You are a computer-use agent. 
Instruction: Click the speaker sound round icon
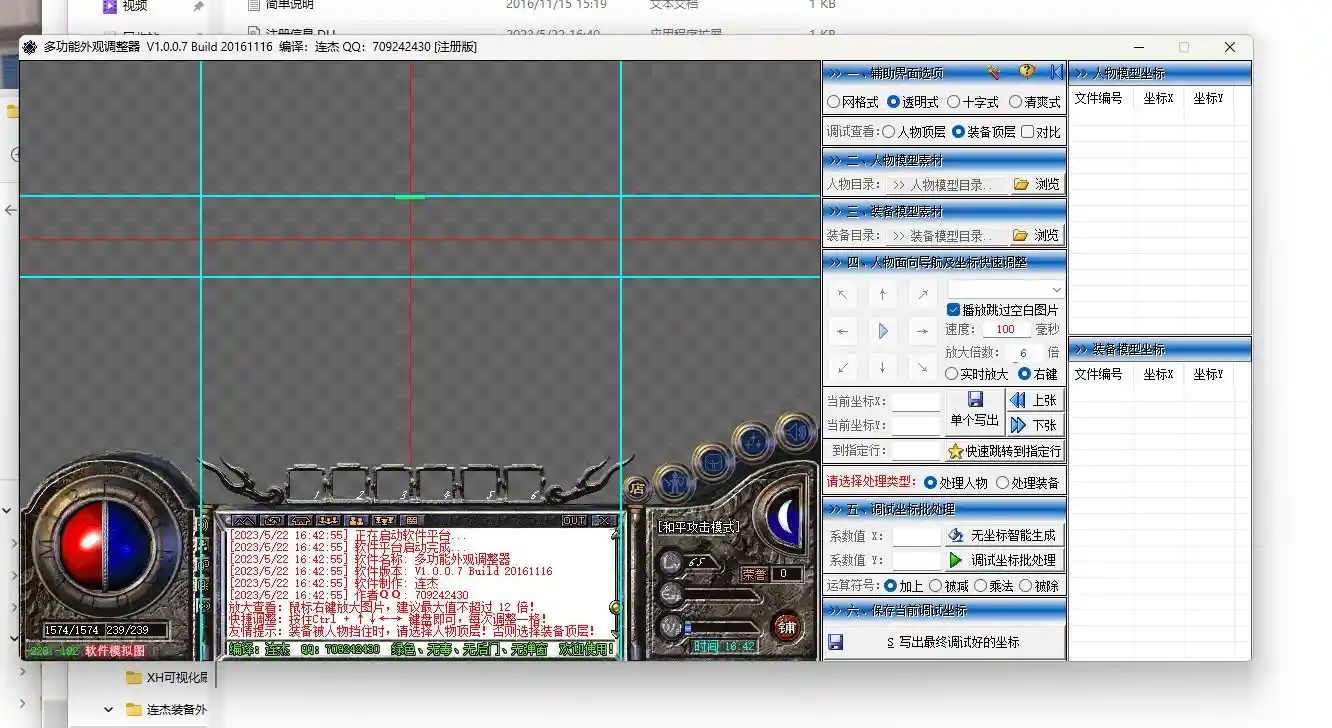pyautogui.click(x=794, y=432)
